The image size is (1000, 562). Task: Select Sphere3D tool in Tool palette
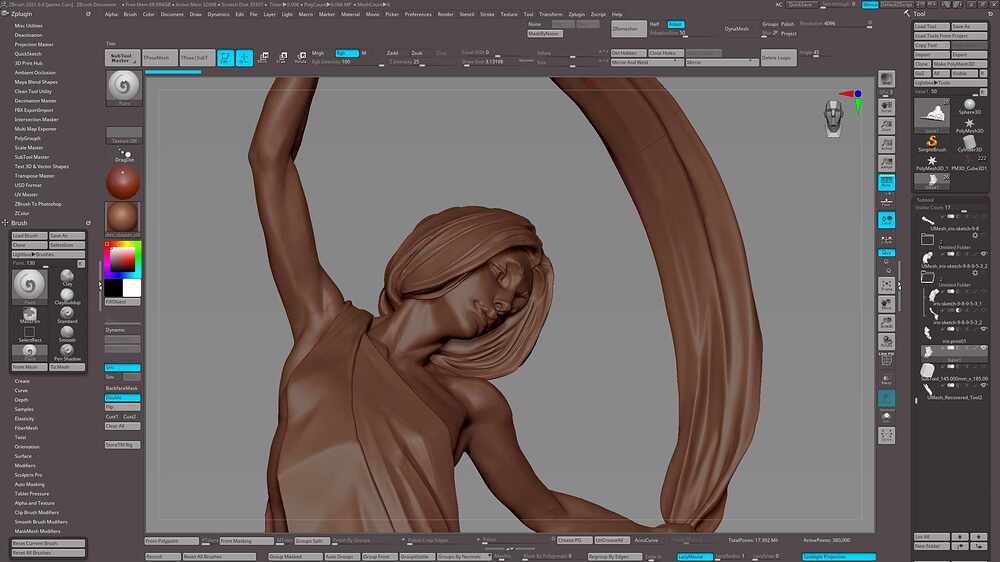tap(969, 107)
